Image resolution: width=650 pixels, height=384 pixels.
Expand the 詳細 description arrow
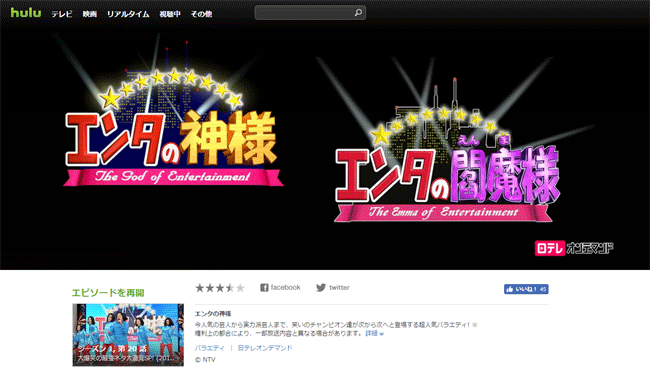[x=381, y=334]
